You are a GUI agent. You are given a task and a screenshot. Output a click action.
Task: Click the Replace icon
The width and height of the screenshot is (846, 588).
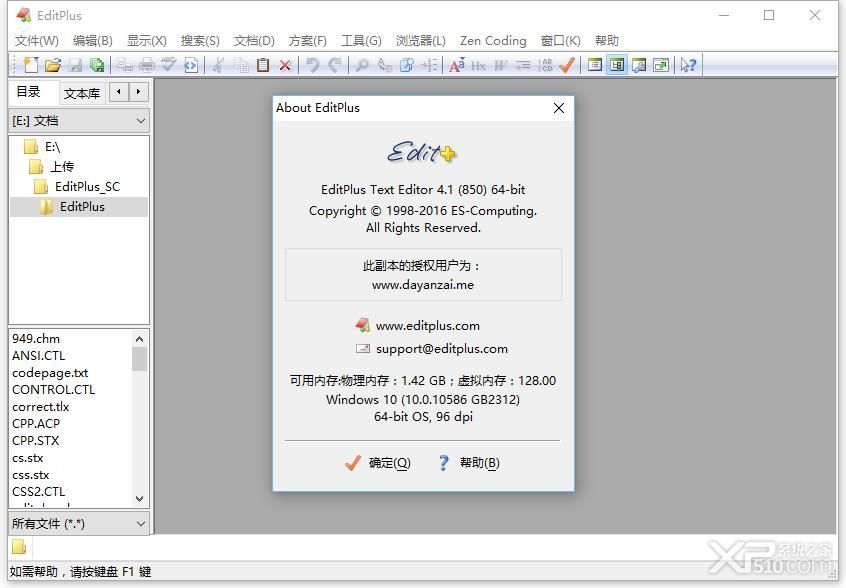(x=385, y=65)
